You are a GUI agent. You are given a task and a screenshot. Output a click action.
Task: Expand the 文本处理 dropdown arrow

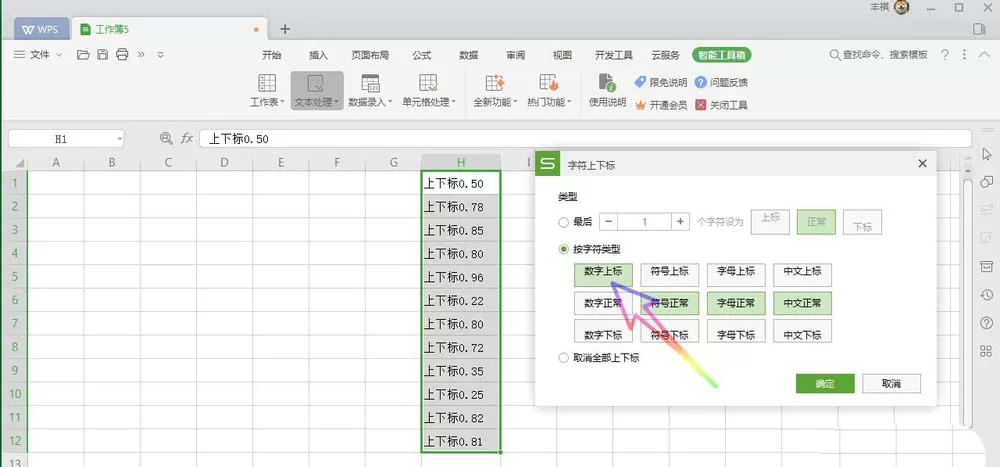336,102
